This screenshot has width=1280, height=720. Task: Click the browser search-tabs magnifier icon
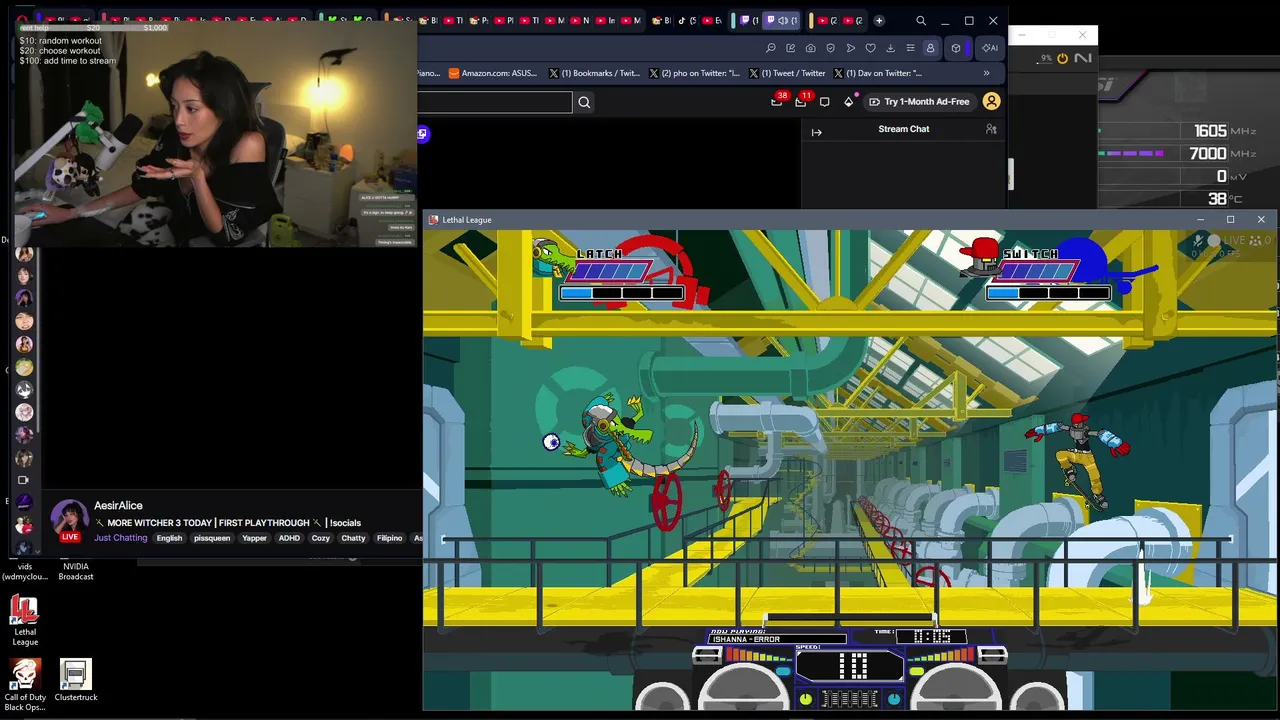[921, 20]
